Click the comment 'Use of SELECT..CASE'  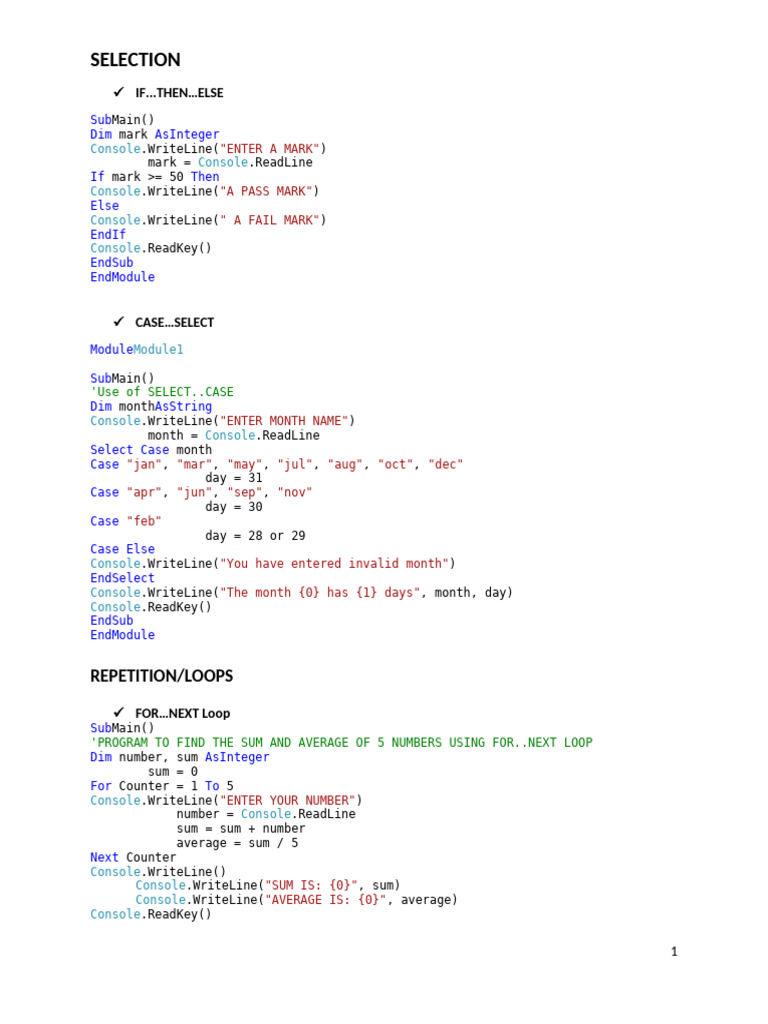click(162, 392)
